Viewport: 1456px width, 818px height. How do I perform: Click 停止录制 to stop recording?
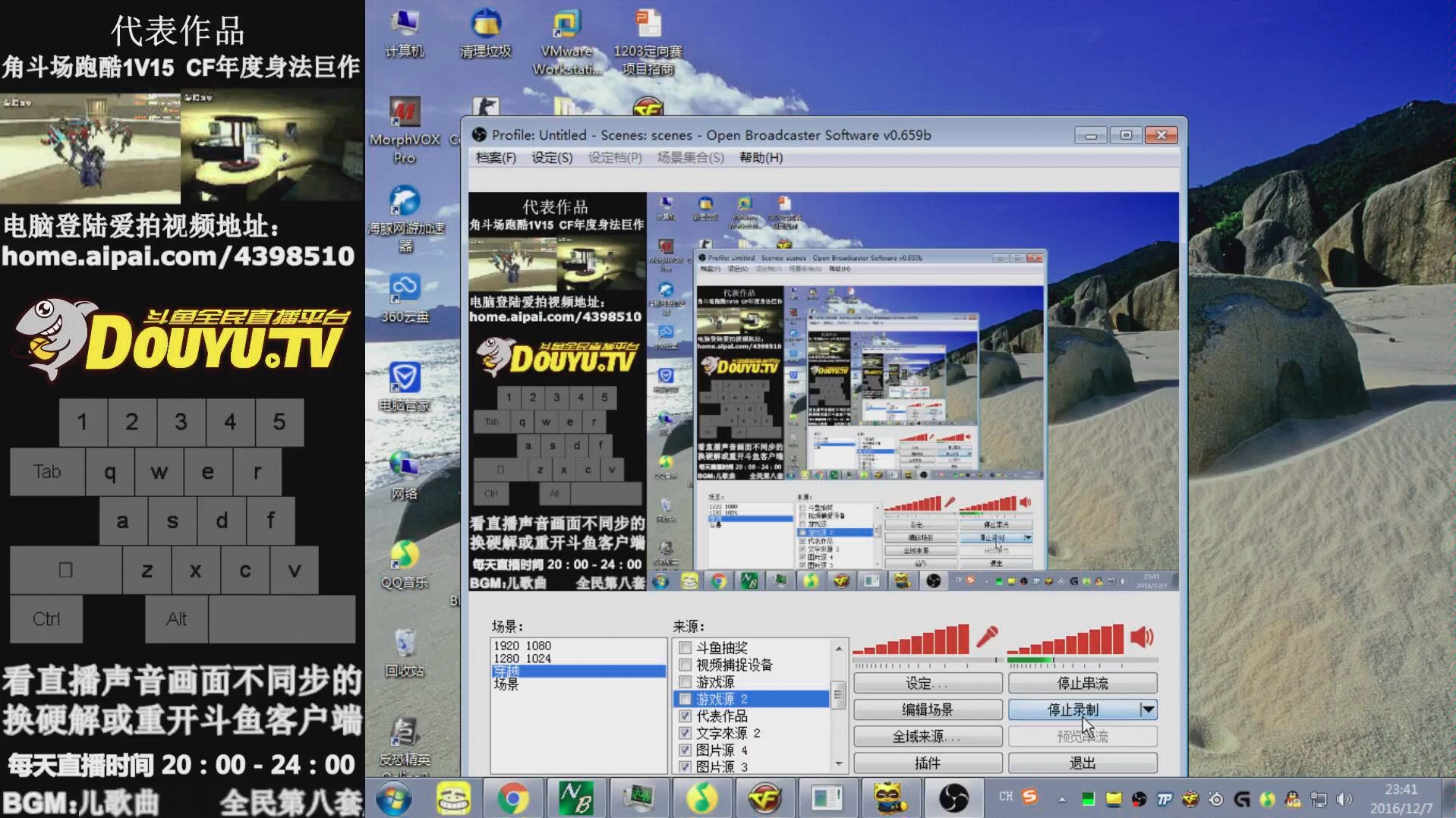click(x=1073, y=709)
